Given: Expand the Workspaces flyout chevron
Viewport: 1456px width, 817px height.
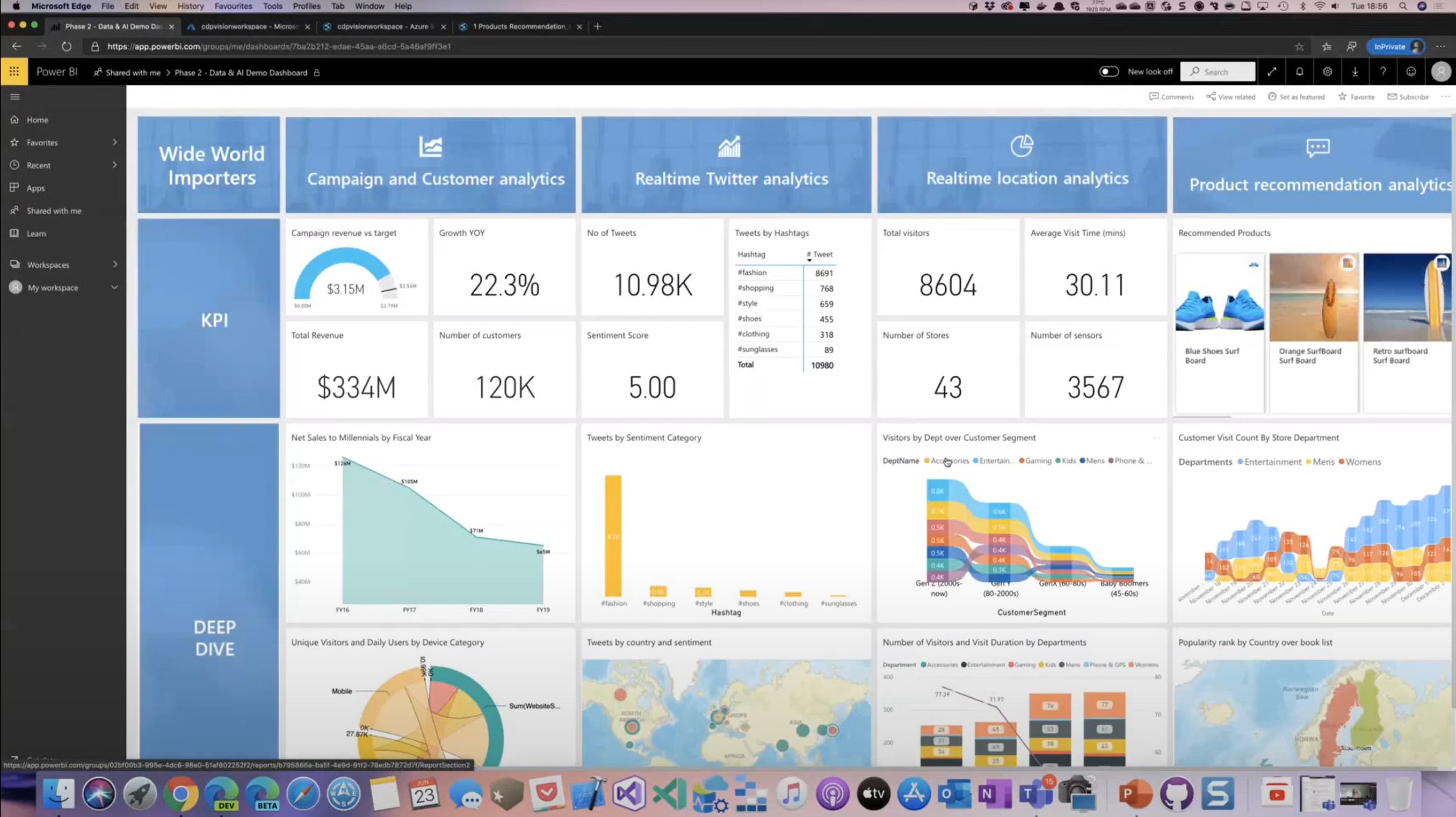Looking at the screenshot, I should point(115,265).
